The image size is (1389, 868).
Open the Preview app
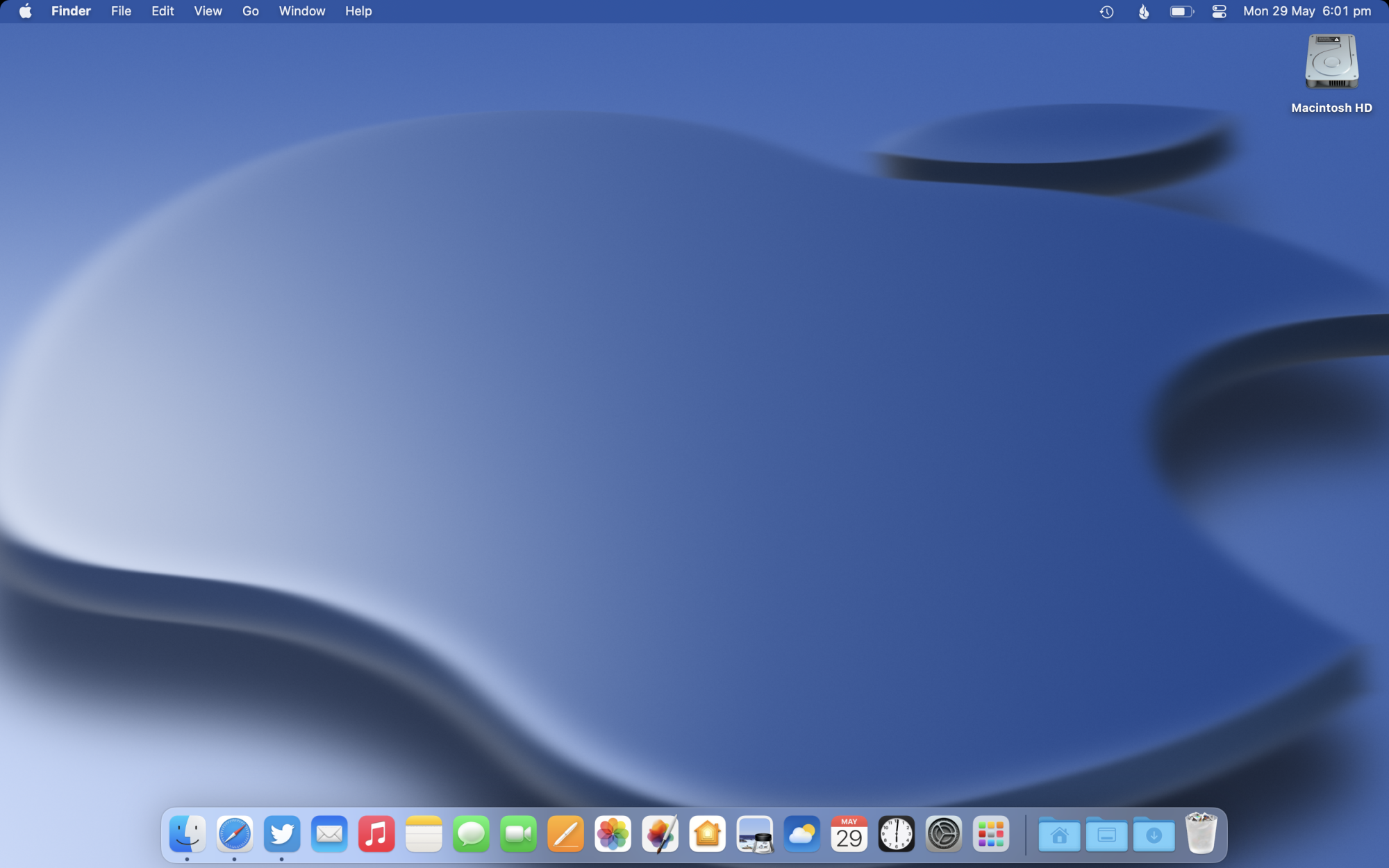[x=754, y=834]
